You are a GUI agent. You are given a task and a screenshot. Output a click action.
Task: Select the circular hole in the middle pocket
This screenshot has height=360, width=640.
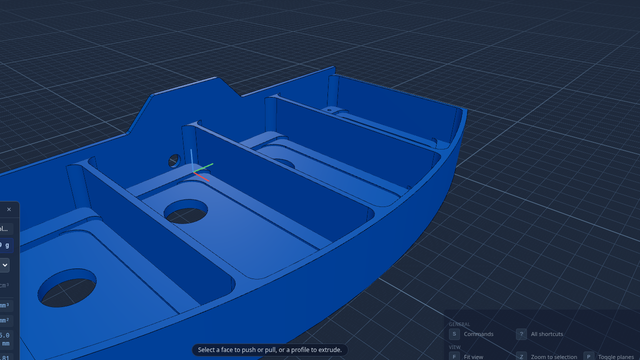pos(186,211)
